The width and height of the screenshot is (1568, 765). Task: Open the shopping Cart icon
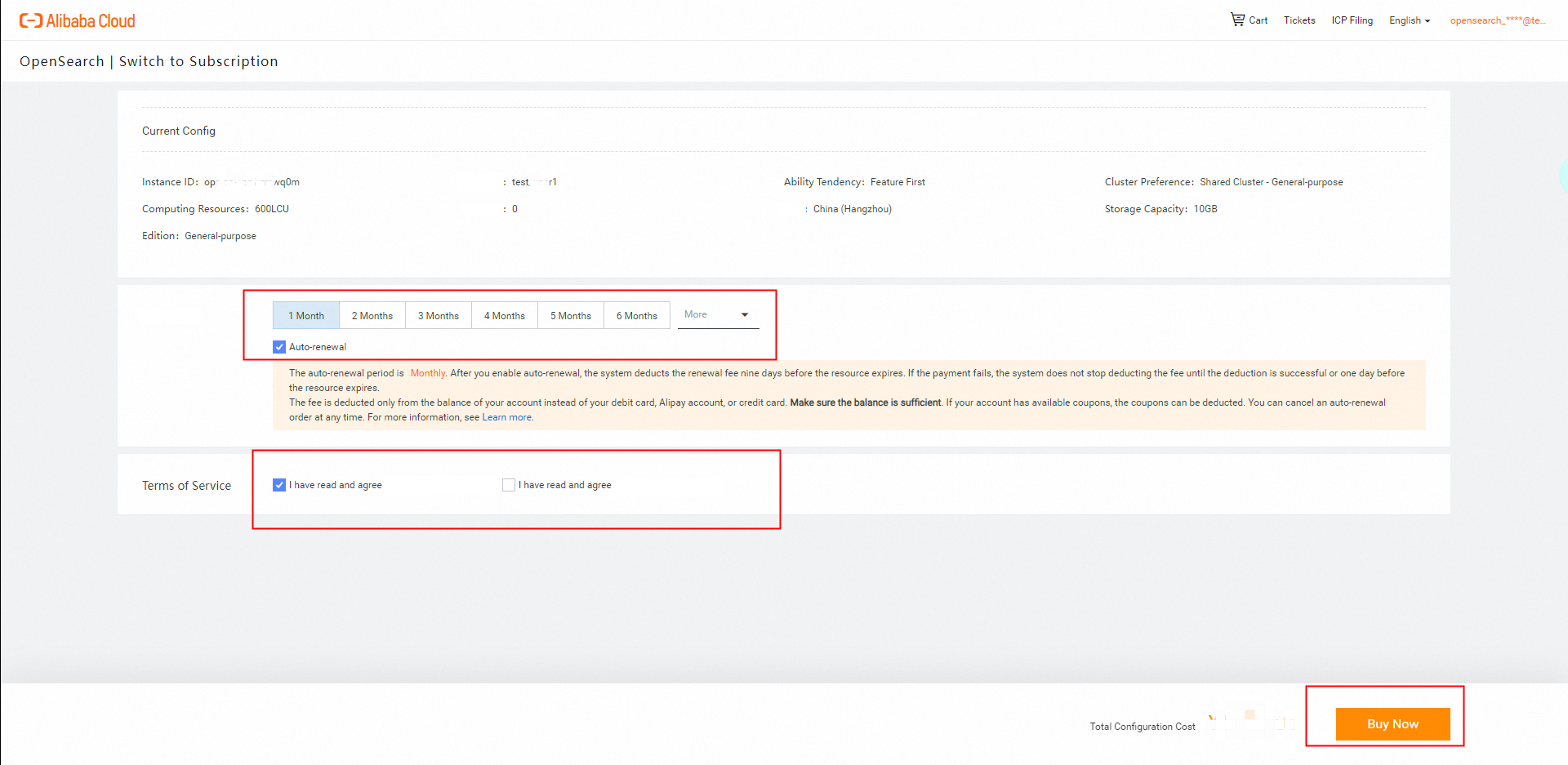click(x=1238, y=20)
